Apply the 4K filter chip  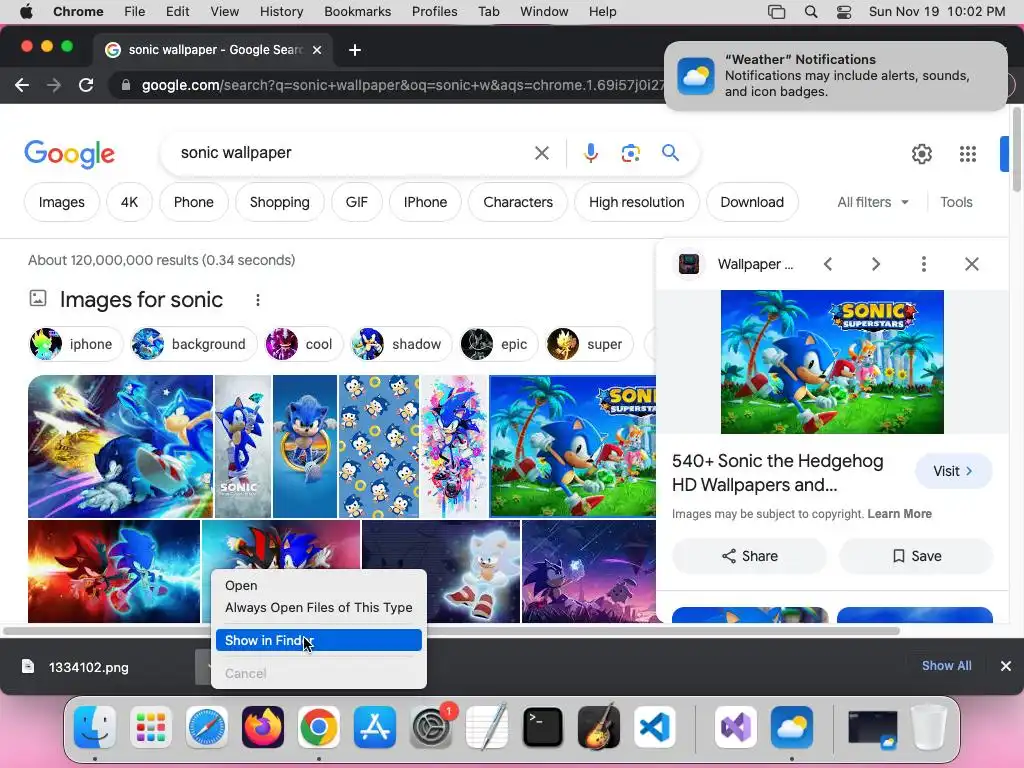tap(129, 202)
